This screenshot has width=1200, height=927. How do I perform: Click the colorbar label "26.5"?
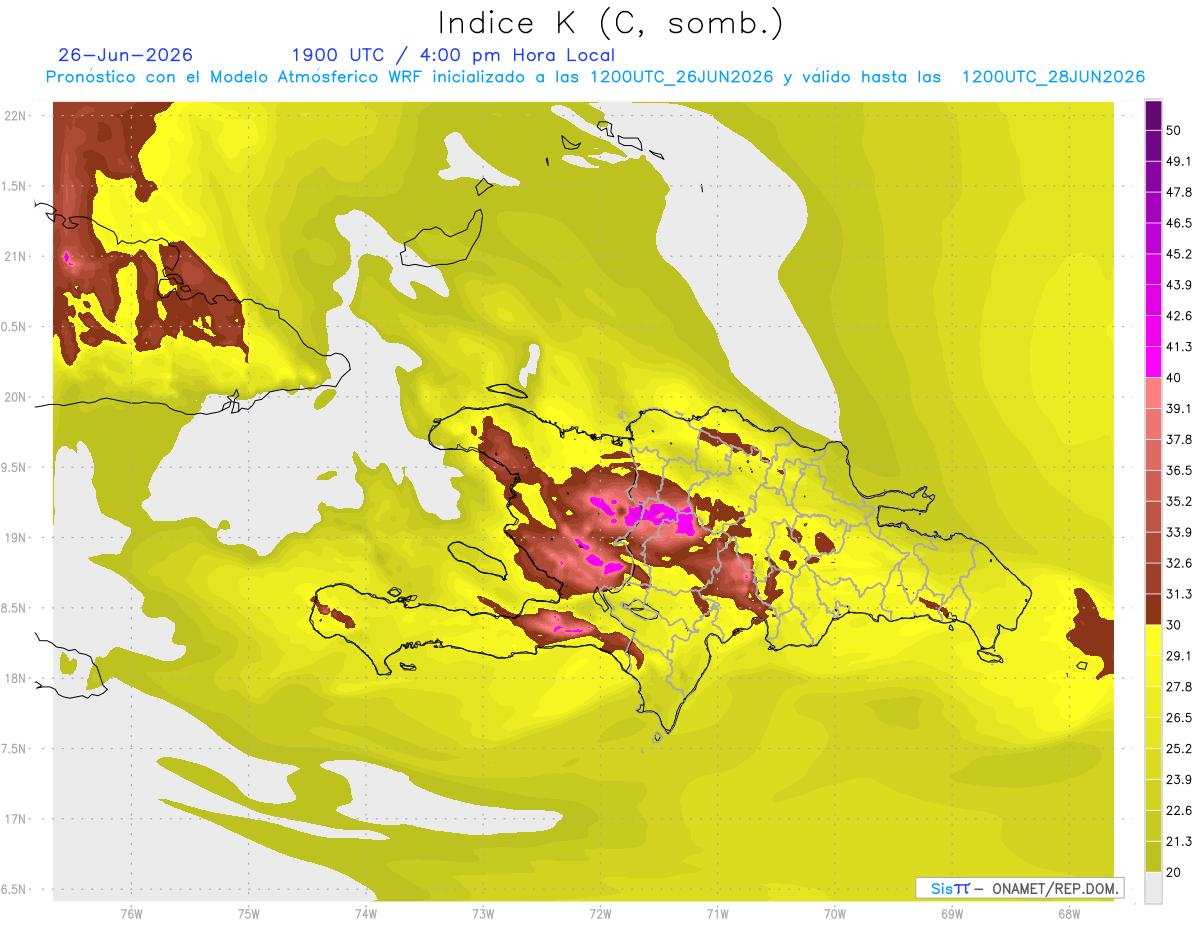coord(1179,717)
